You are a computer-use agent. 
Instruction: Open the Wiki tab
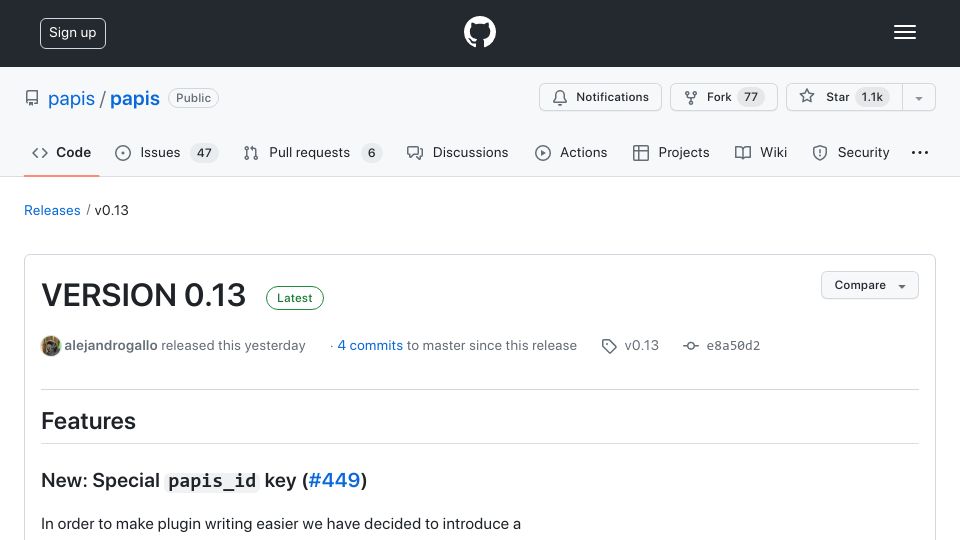point(760,152)
